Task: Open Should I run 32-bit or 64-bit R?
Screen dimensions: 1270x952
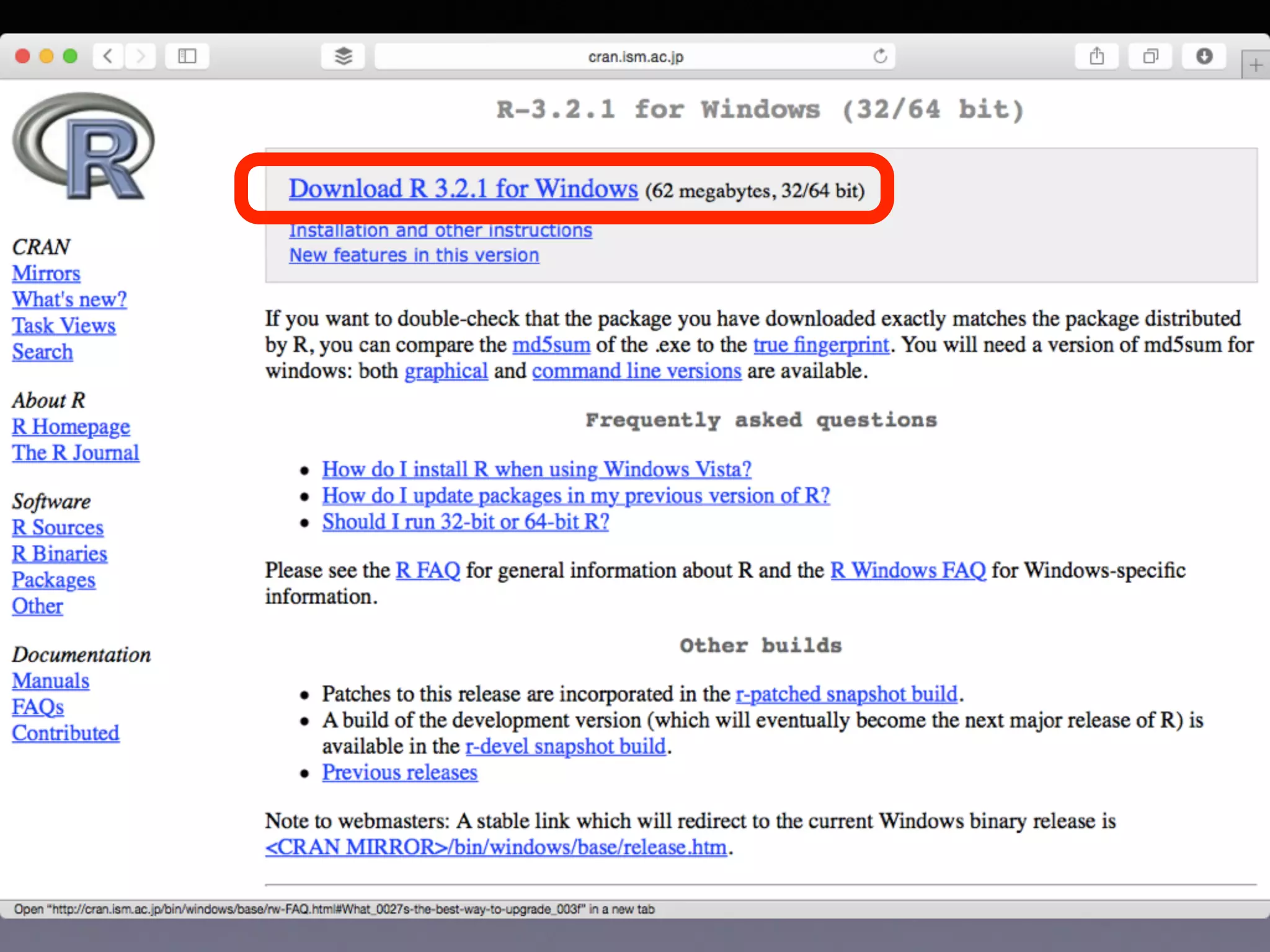Action: (x=465, y=522)
